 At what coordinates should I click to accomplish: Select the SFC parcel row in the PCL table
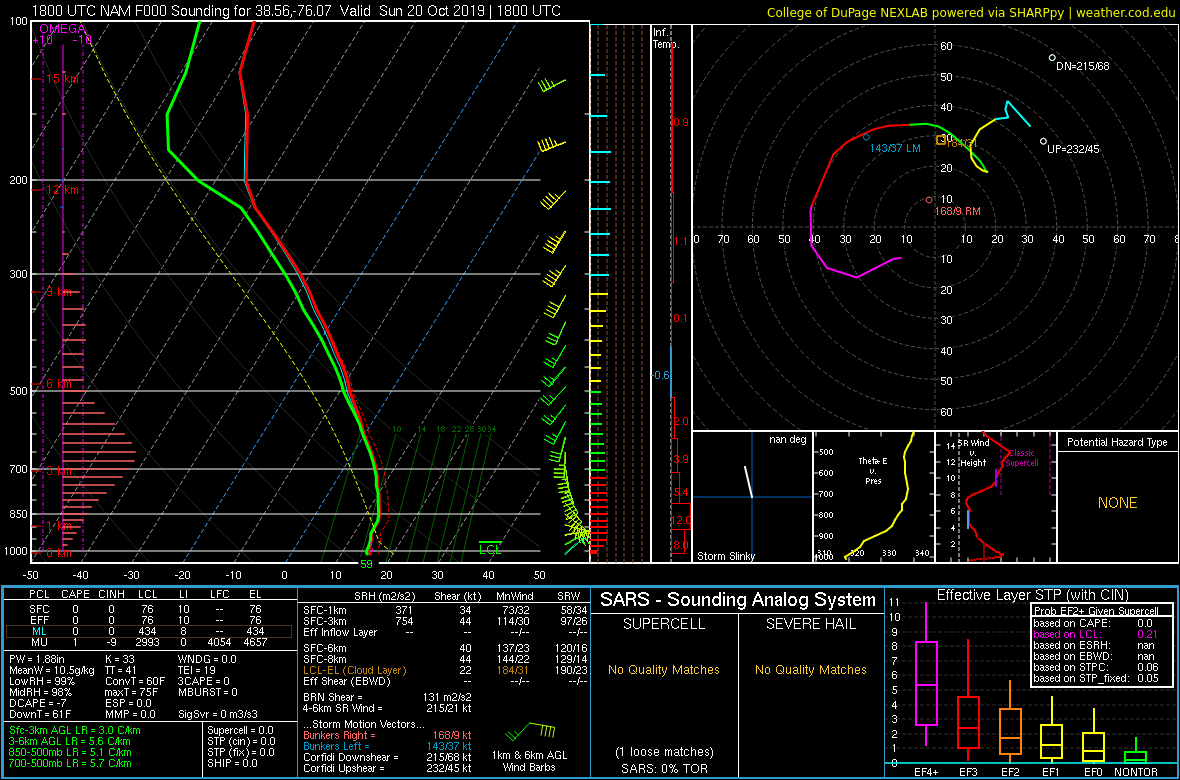point(149,608)
